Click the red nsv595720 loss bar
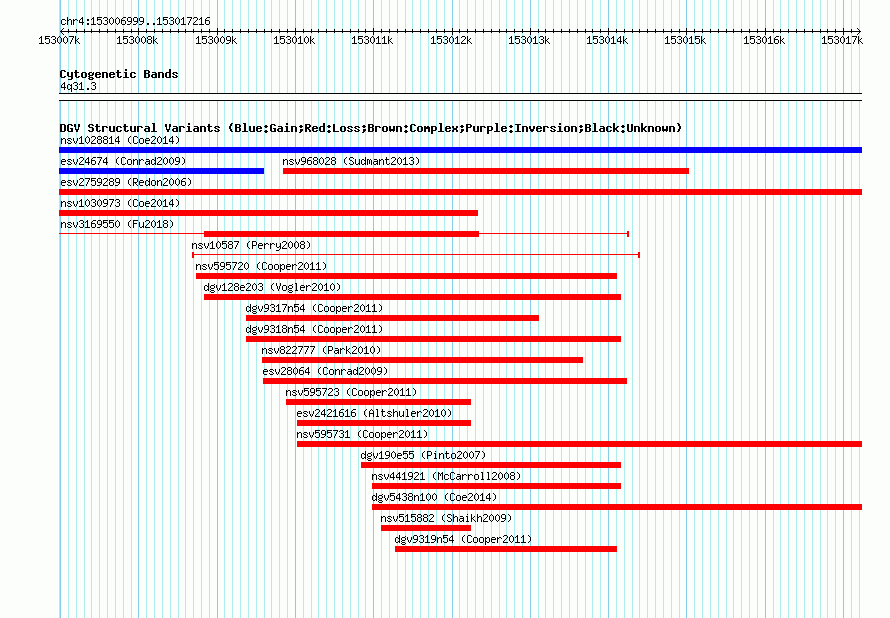This screenshot has width=890, height=618. [406, 276]
